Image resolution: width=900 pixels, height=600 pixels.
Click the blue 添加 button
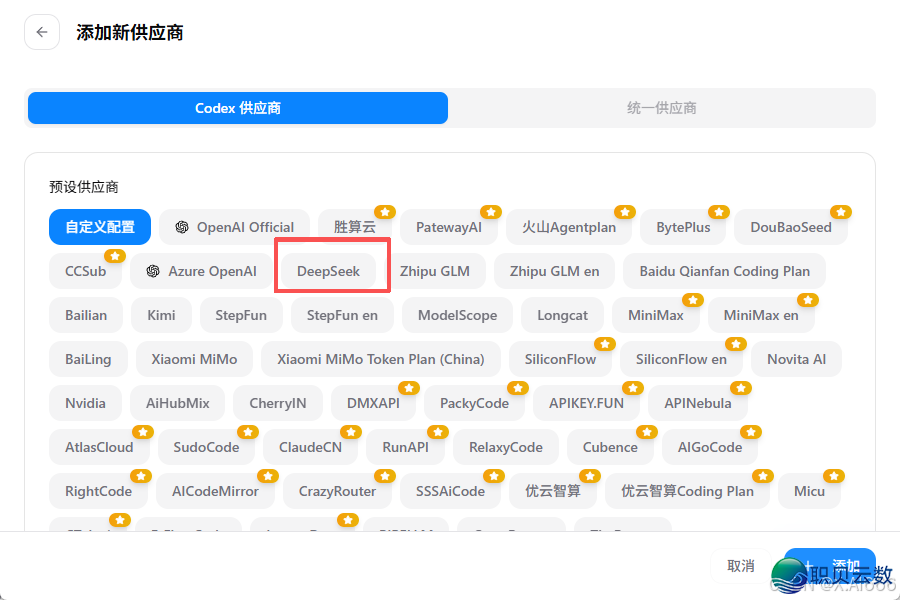click(x=830, y=566)
